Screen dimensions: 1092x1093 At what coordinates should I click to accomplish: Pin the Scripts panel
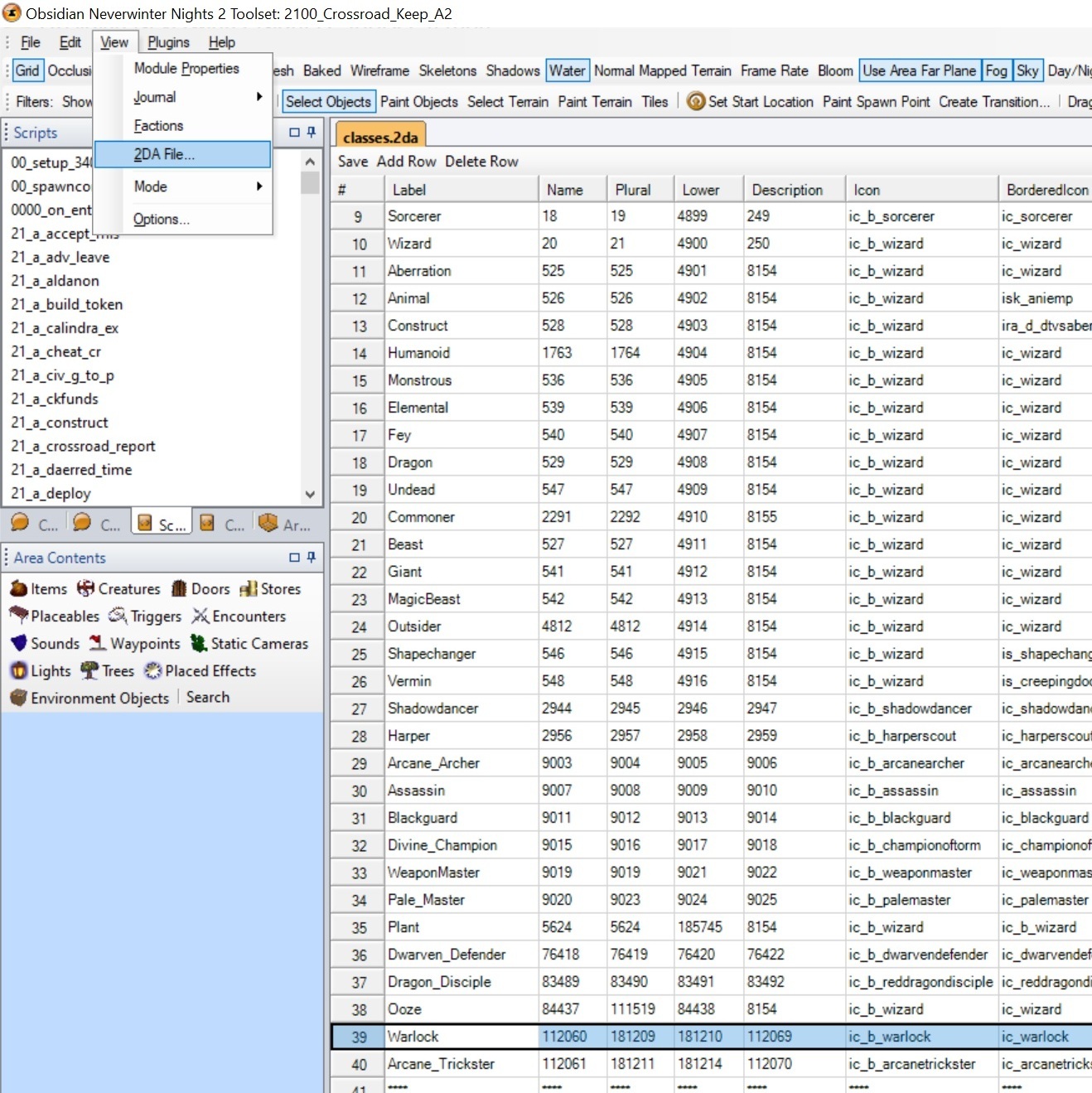[x=312, y=132]
